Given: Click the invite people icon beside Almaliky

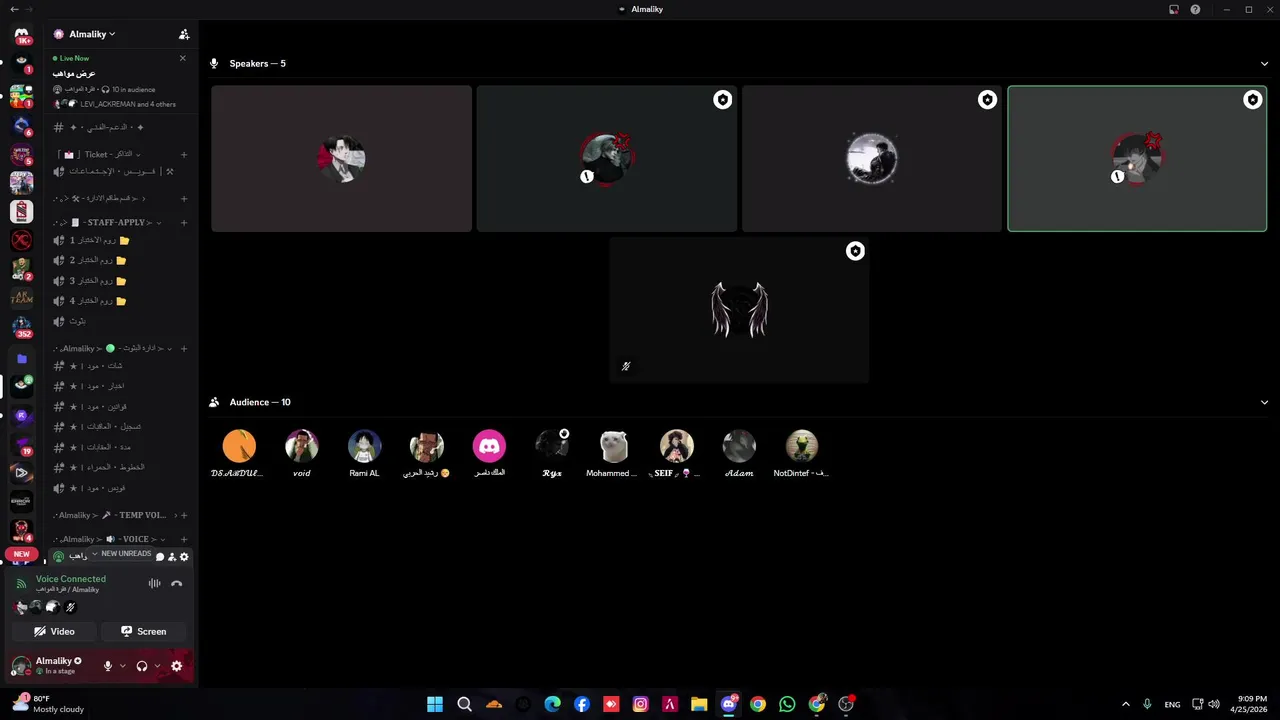Looking at the screenshot, I should click(184, 34).
